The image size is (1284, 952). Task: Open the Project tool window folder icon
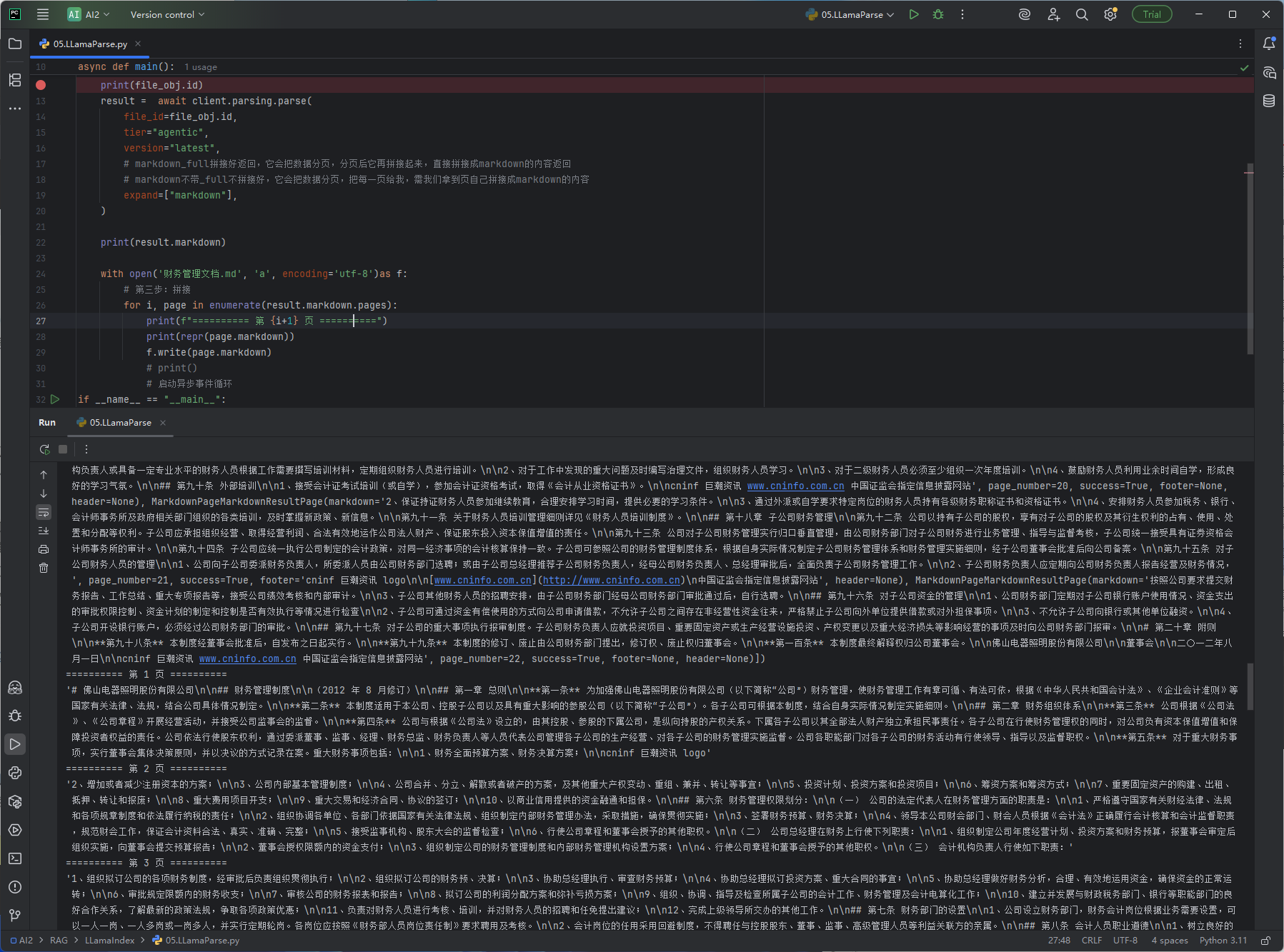tap(15, 44)
